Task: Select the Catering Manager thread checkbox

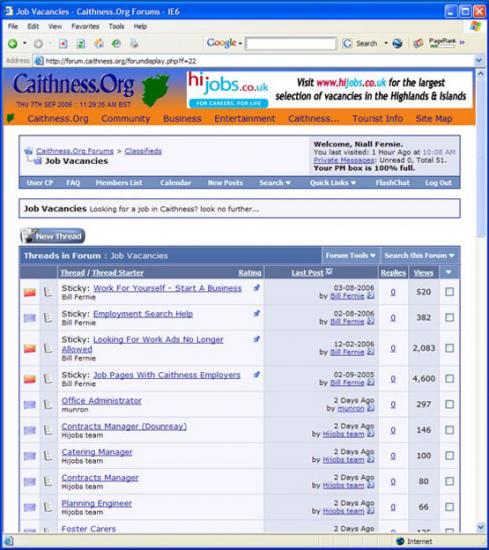Action: tap(449, 456)
